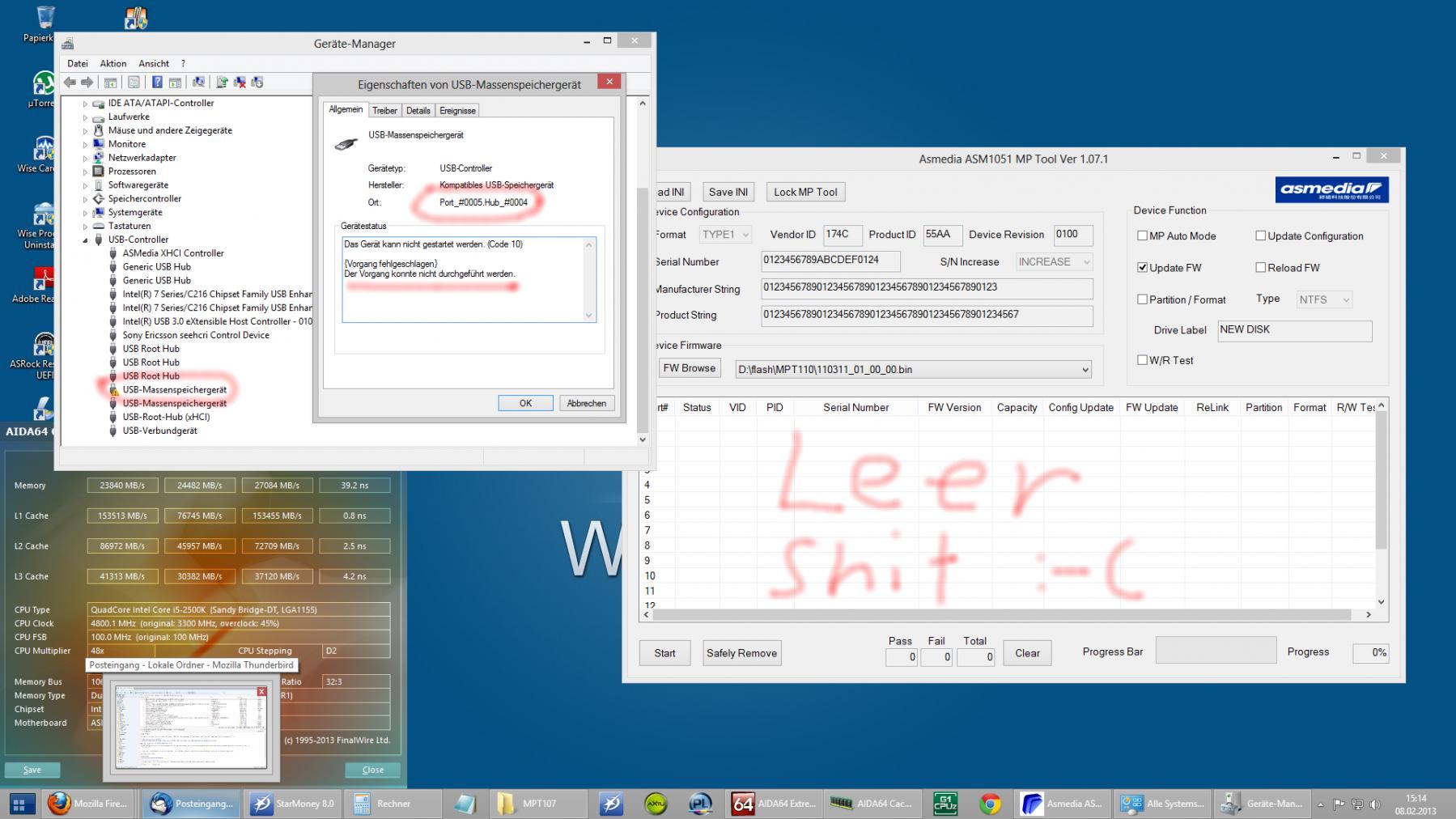The height and width of the screenshot is (819, 1456).
Task: Click the Geräte-Manager tree vertical scrollbar
Action: coord(643,271)
